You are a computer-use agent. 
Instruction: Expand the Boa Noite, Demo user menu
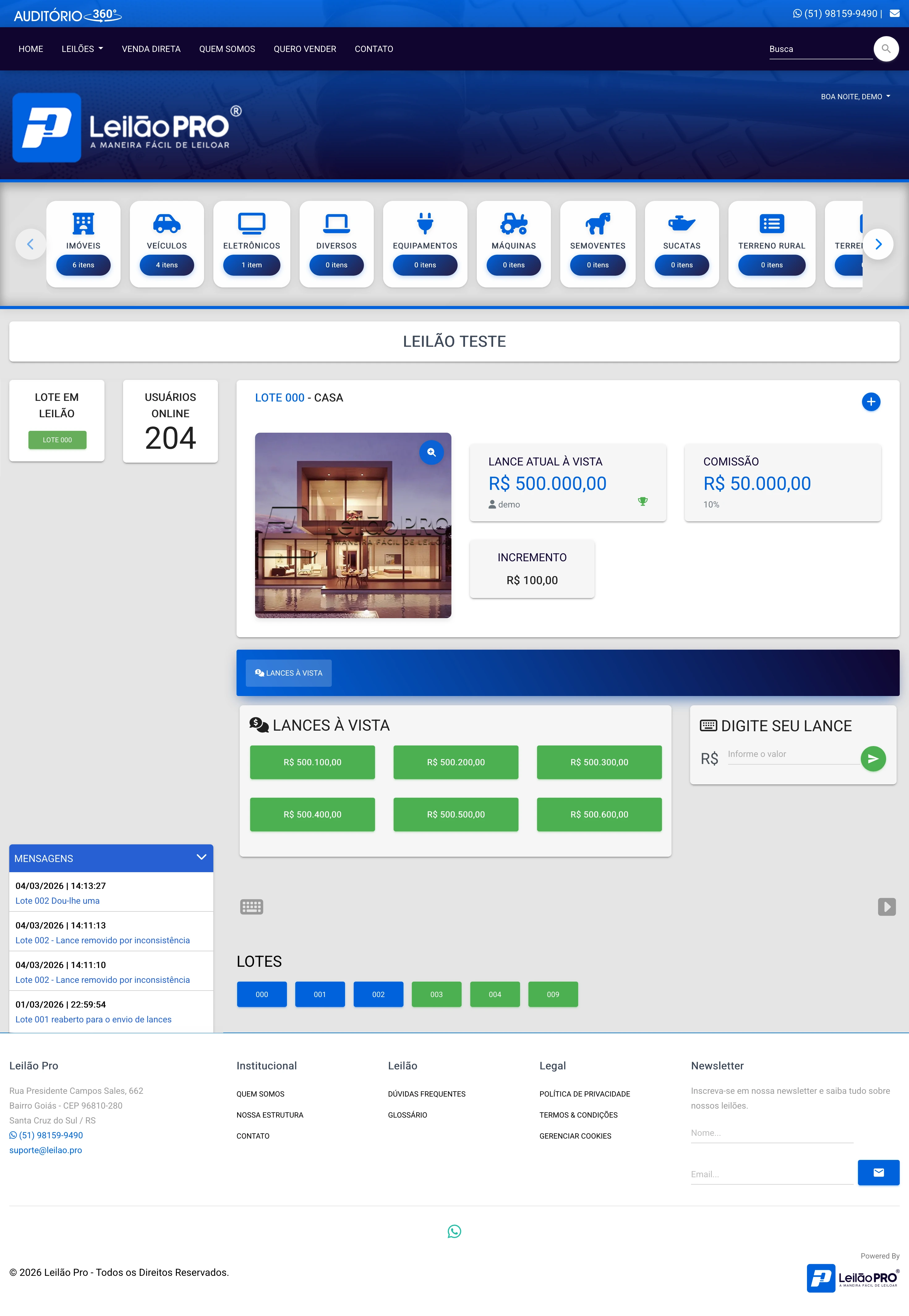click(855, 97)
